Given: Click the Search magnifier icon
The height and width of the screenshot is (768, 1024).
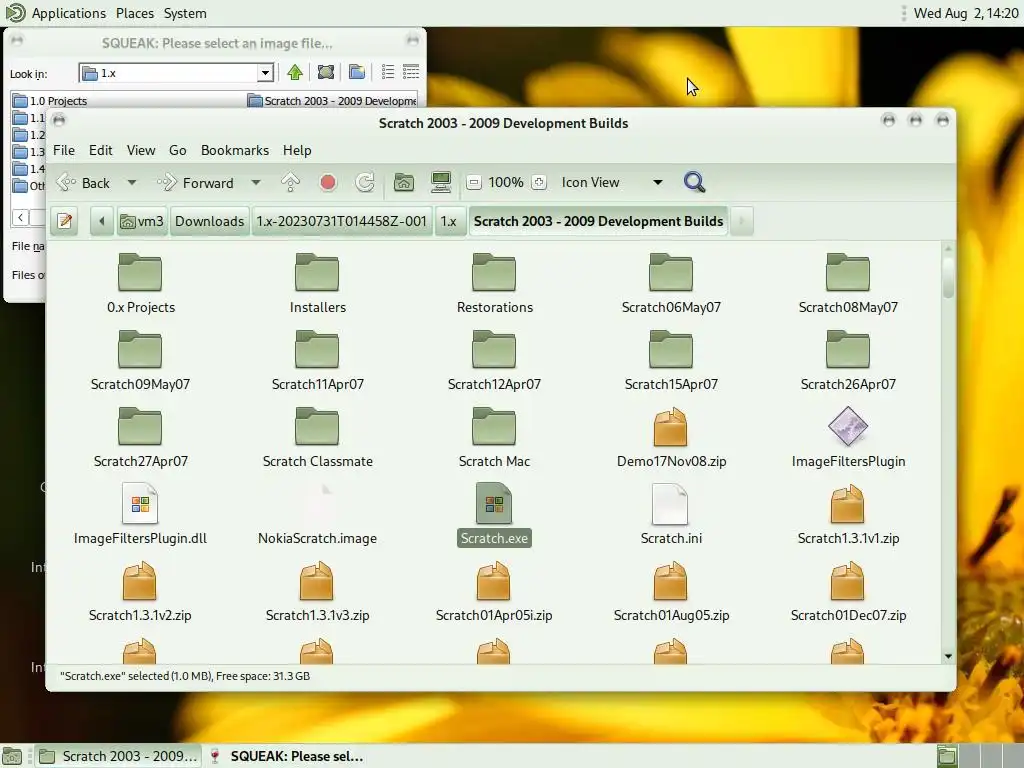Looking at the screenshot, I should tap(694, 182).
